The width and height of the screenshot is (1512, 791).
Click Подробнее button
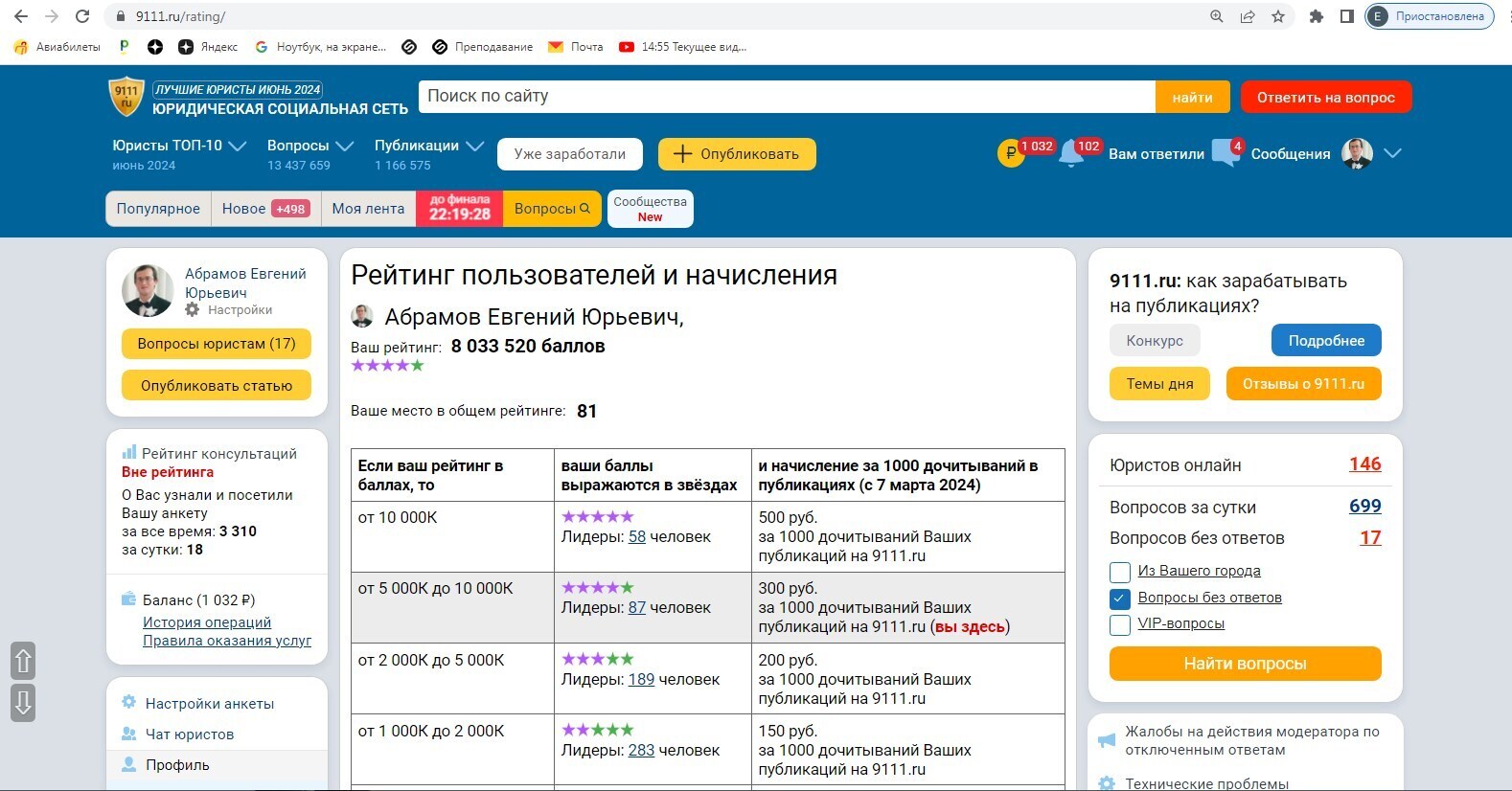click(x=1326, y=340)
